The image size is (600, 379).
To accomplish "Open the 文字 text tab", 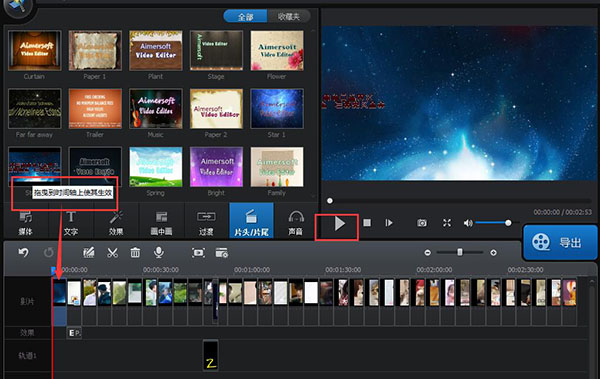I will (x=71, y=223).
